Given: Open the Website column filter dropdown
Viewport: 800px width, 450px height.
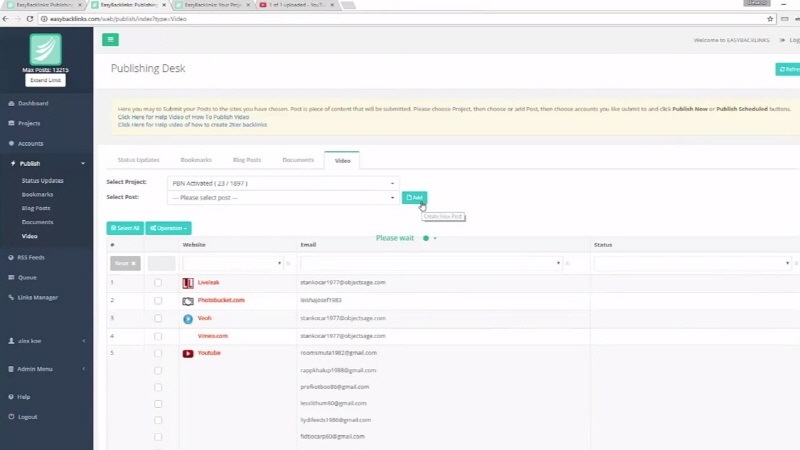Looking at the screenshot, I should 232,263.
